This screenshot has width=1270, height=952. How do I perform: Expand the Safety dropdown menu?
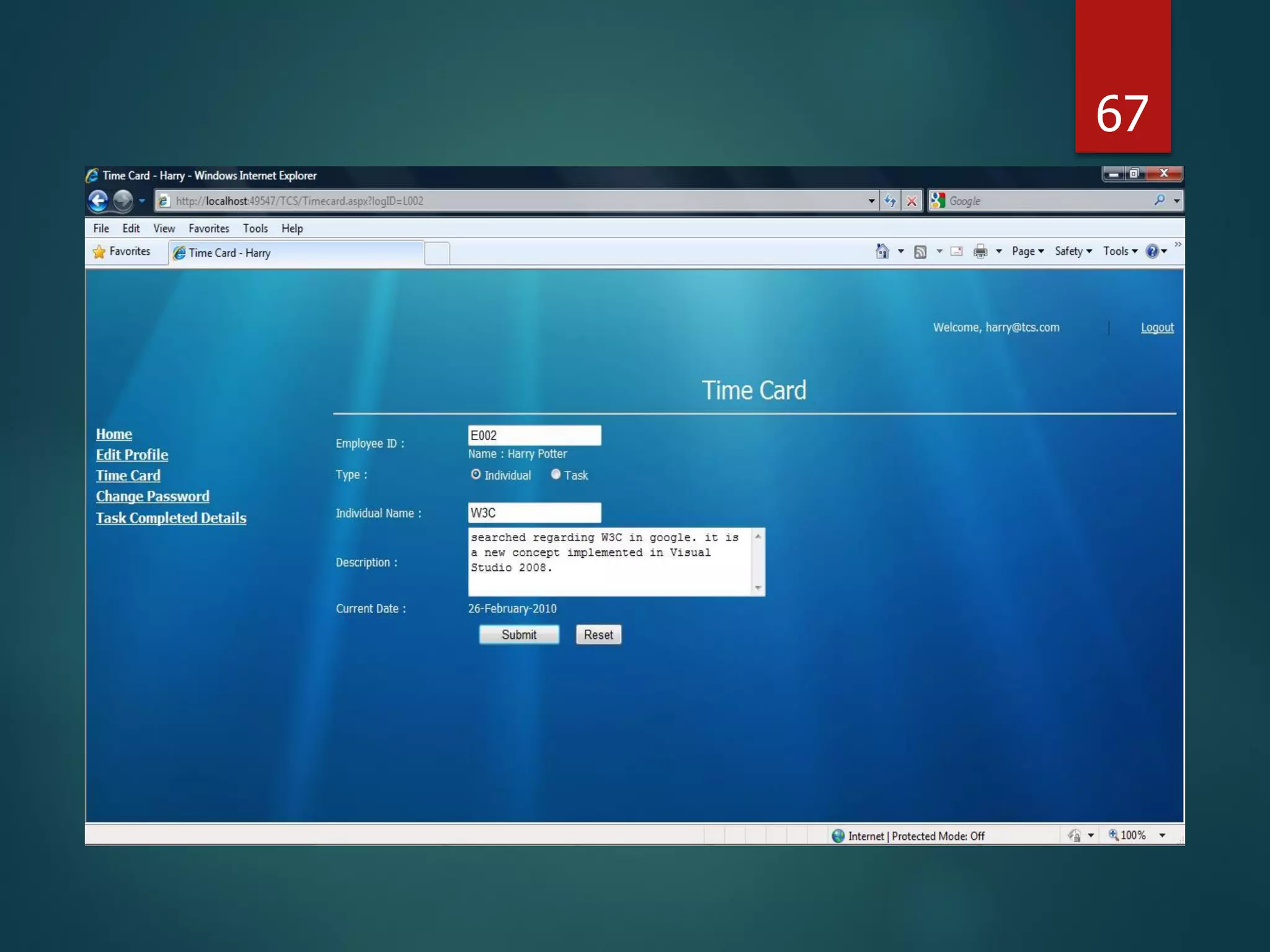[x=1073, y=251]
